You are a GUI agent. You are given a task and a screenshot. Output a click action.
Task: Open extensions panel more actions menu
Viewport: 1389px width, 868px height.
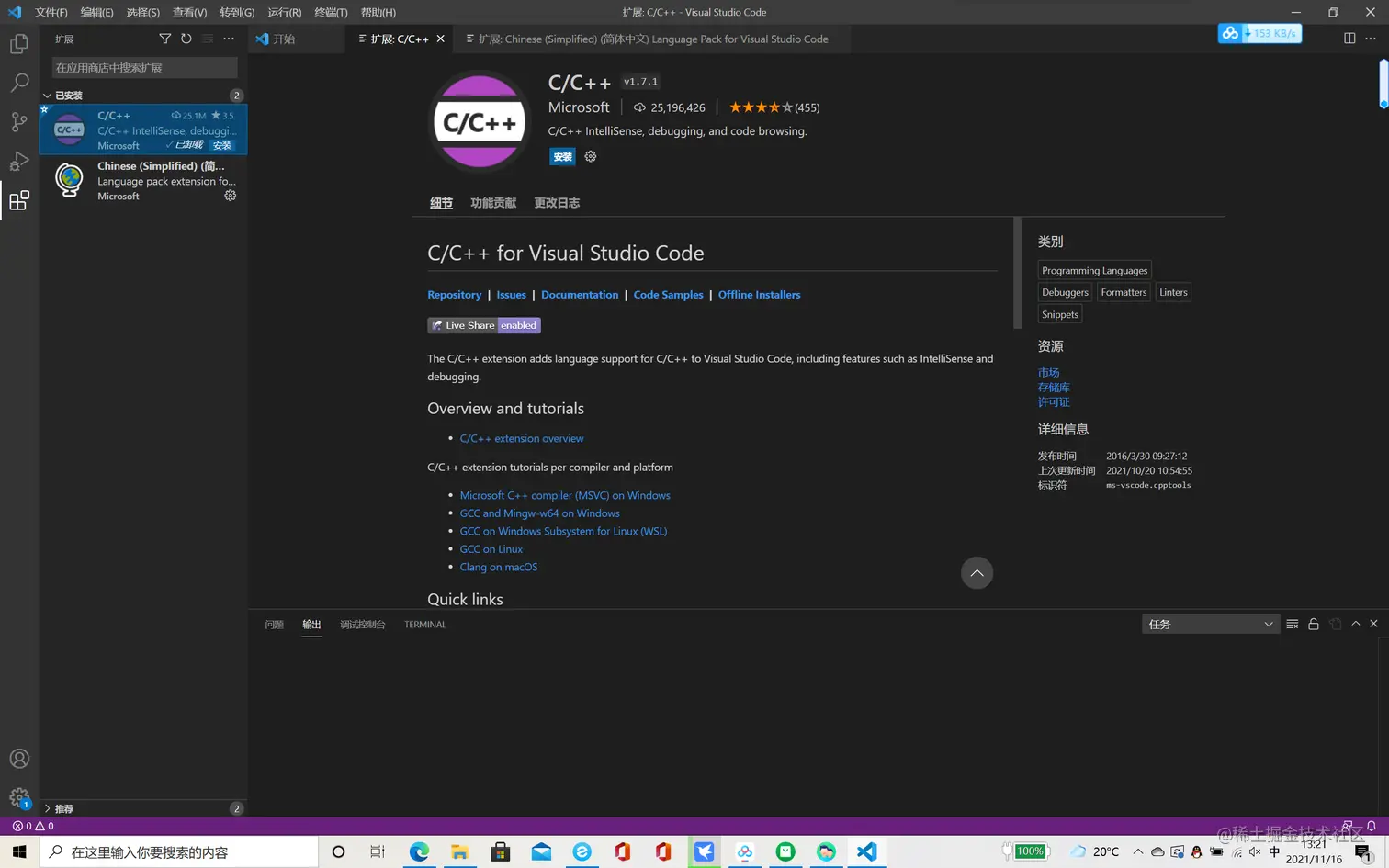coord(229,39)
